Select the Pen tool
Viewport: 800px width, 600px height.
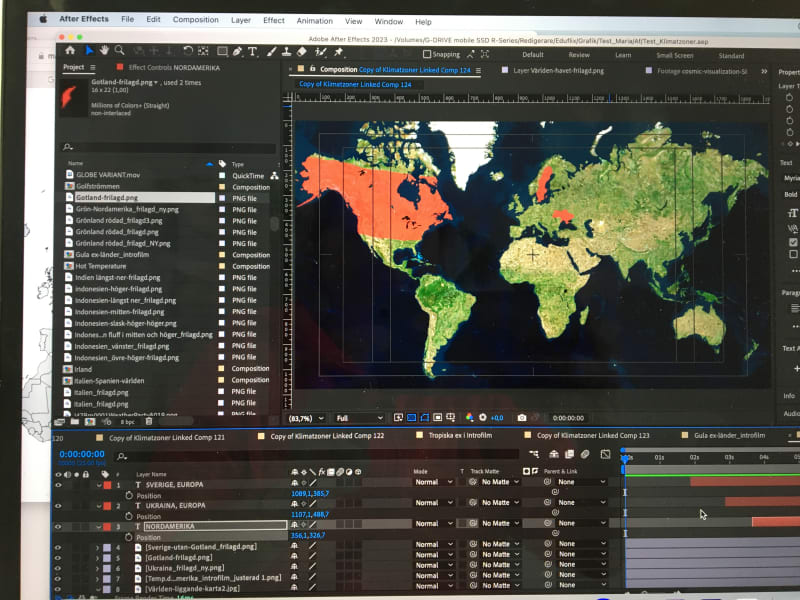(x=236, y=51)
